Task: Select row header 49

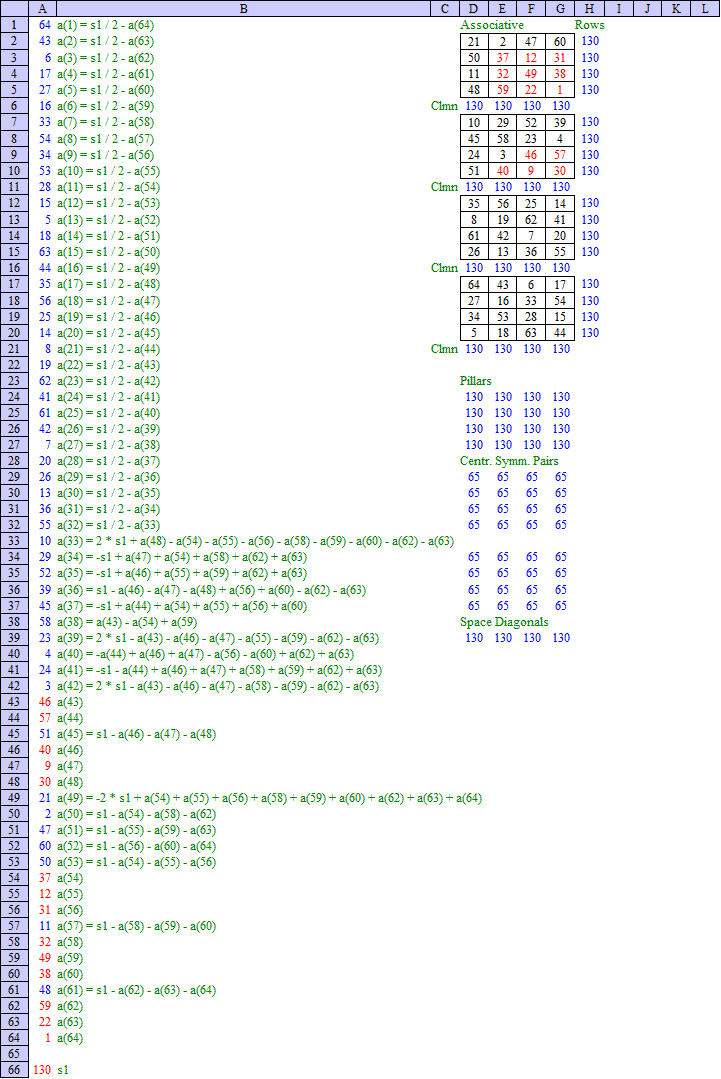Action: pyautogui.click(x=14, y=798)
